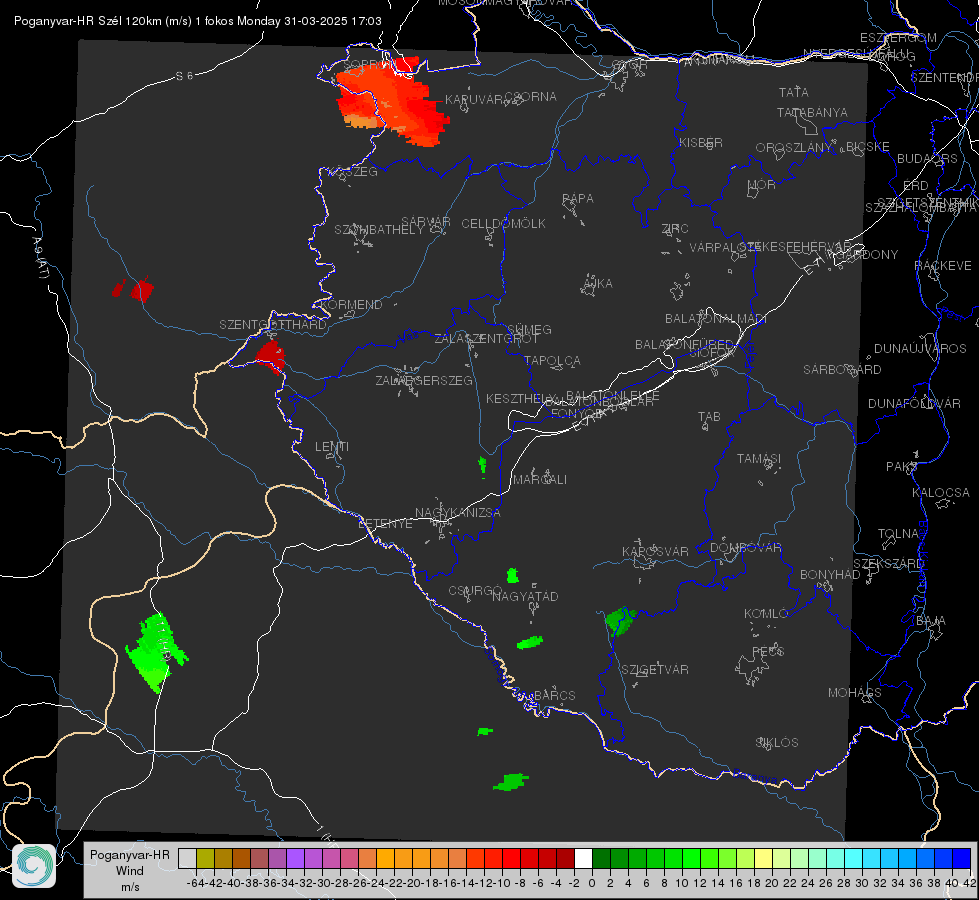Click the pale yellow swatch in the legend

tap(763, 858)
